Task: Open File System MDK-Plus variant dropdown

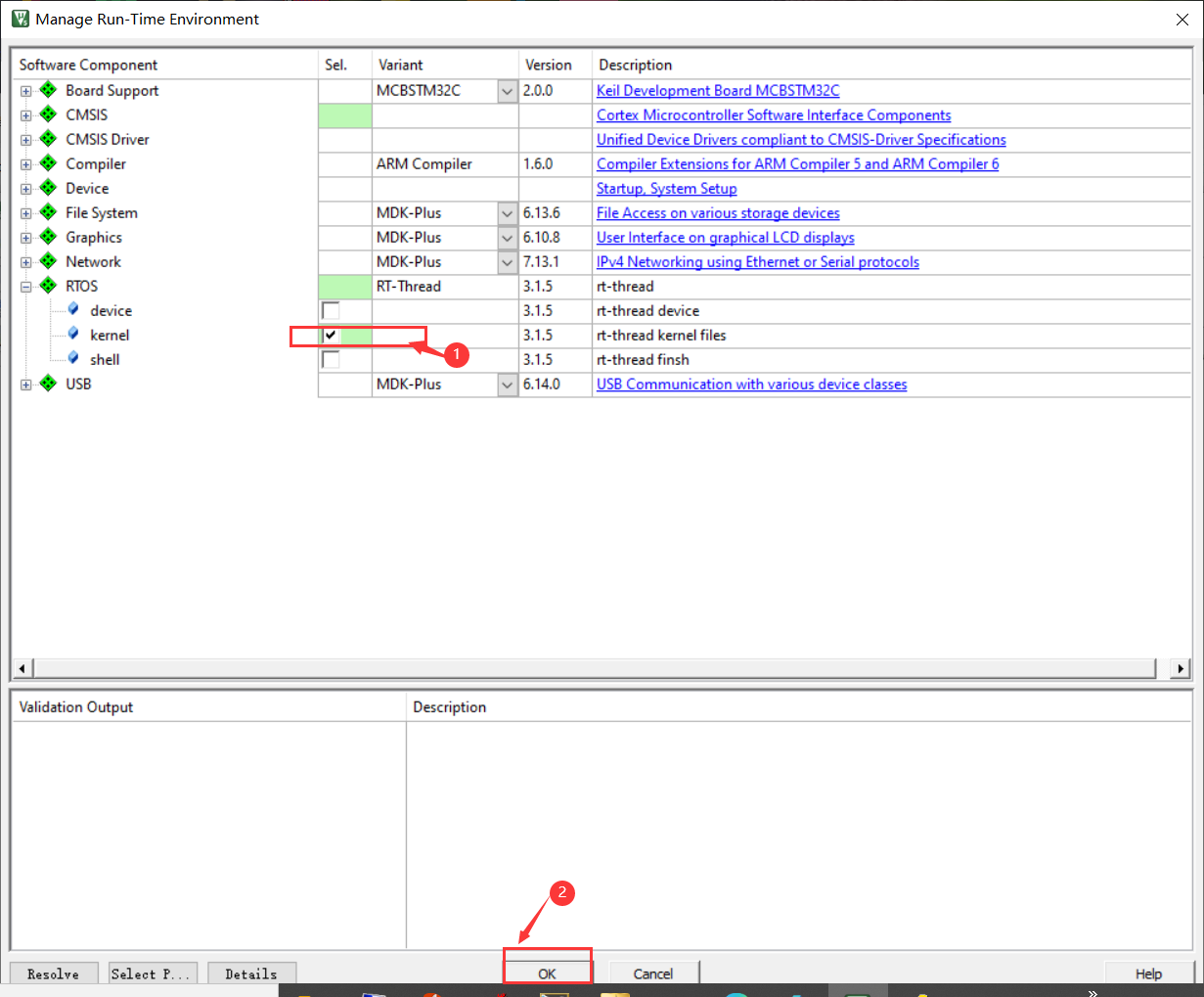Action: [507, 213]
